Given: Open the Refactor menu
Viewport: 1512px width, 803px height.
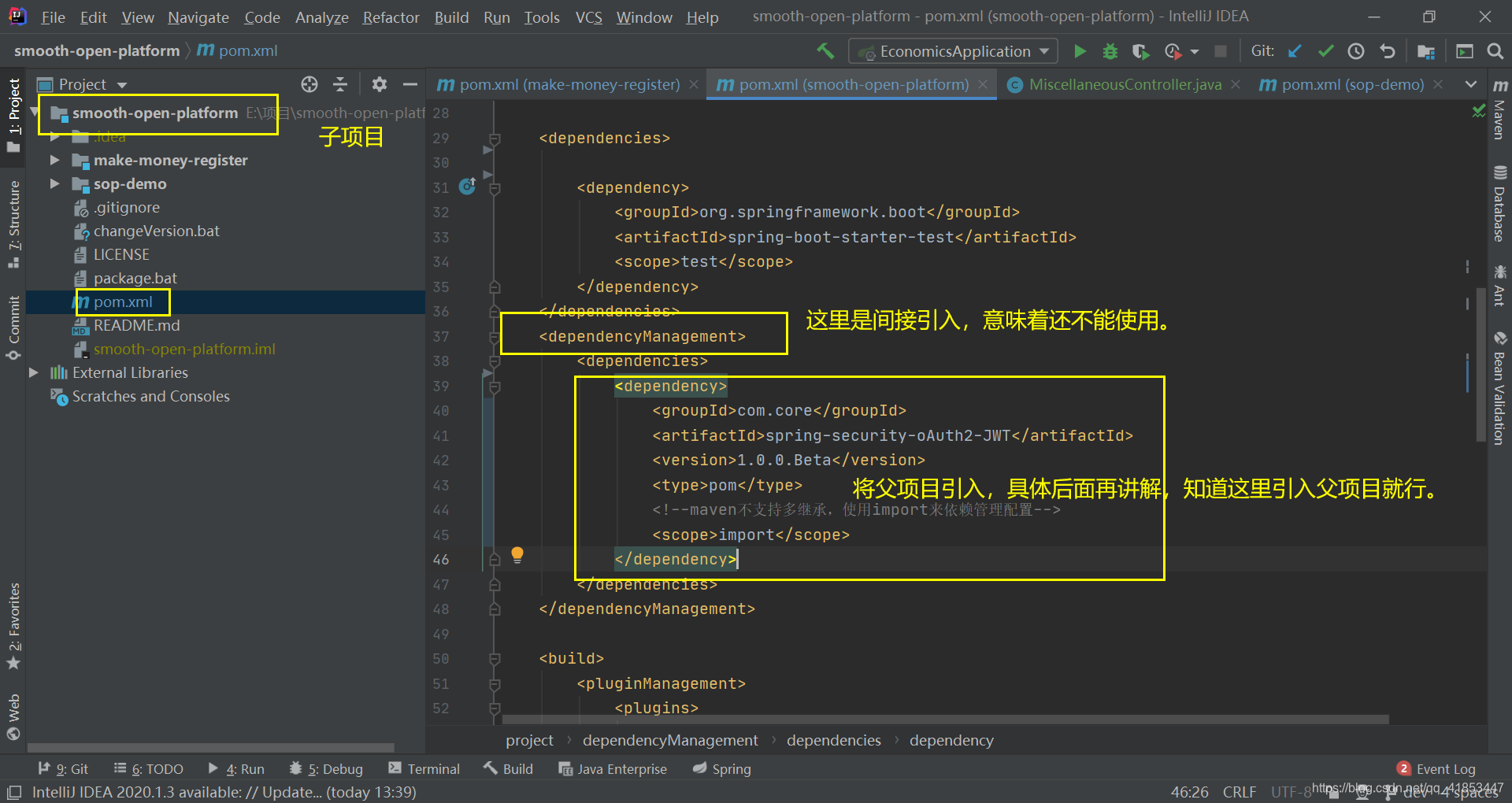Looking at the screenshot, I should point(391,17).
